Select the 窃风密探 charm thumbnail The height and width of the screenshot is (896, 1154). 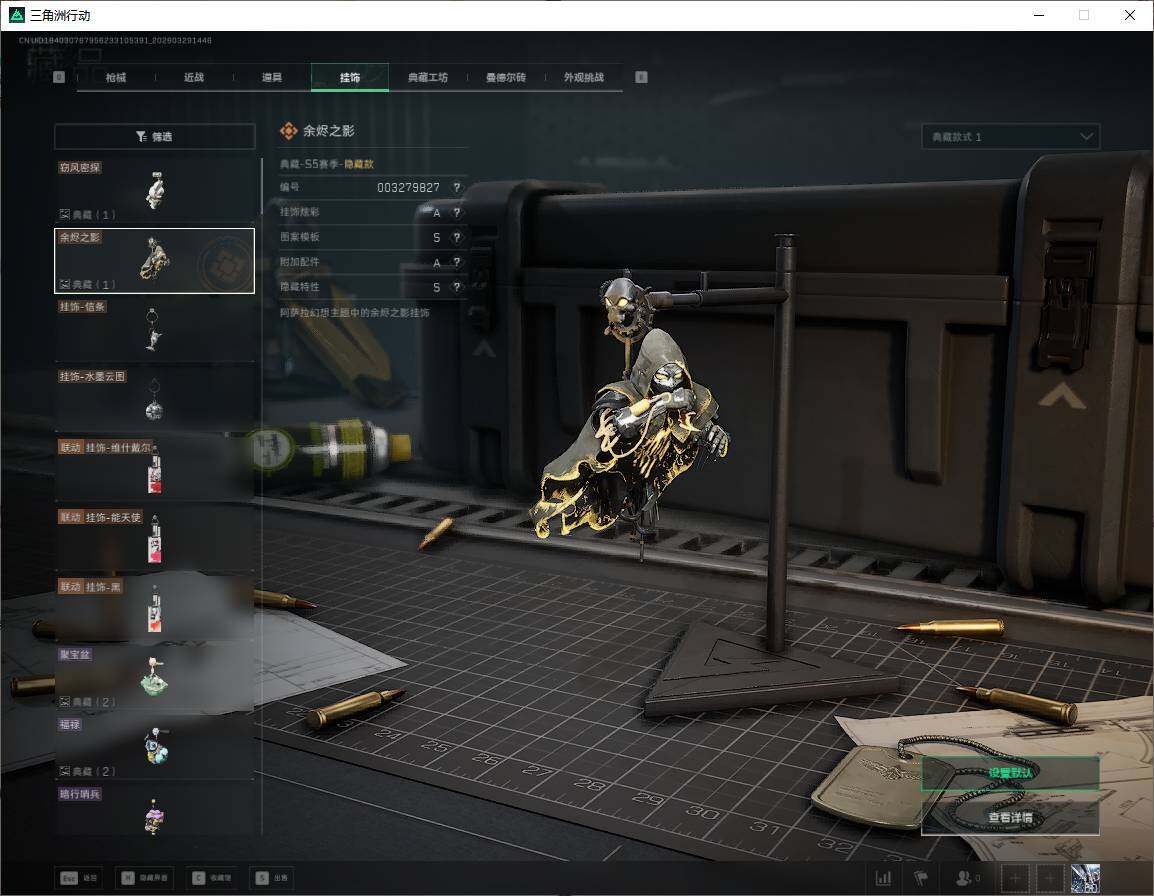click(155, 190)
